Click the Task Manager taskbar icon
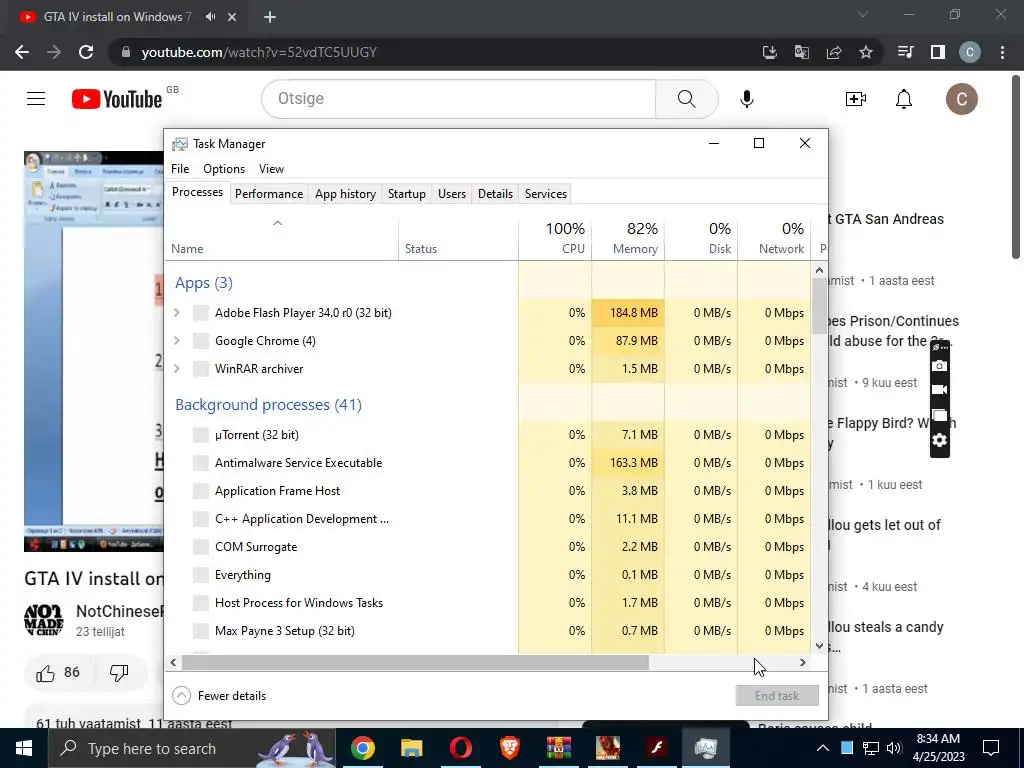Viewport: 1024px width, 768px height. pos(706,748)
